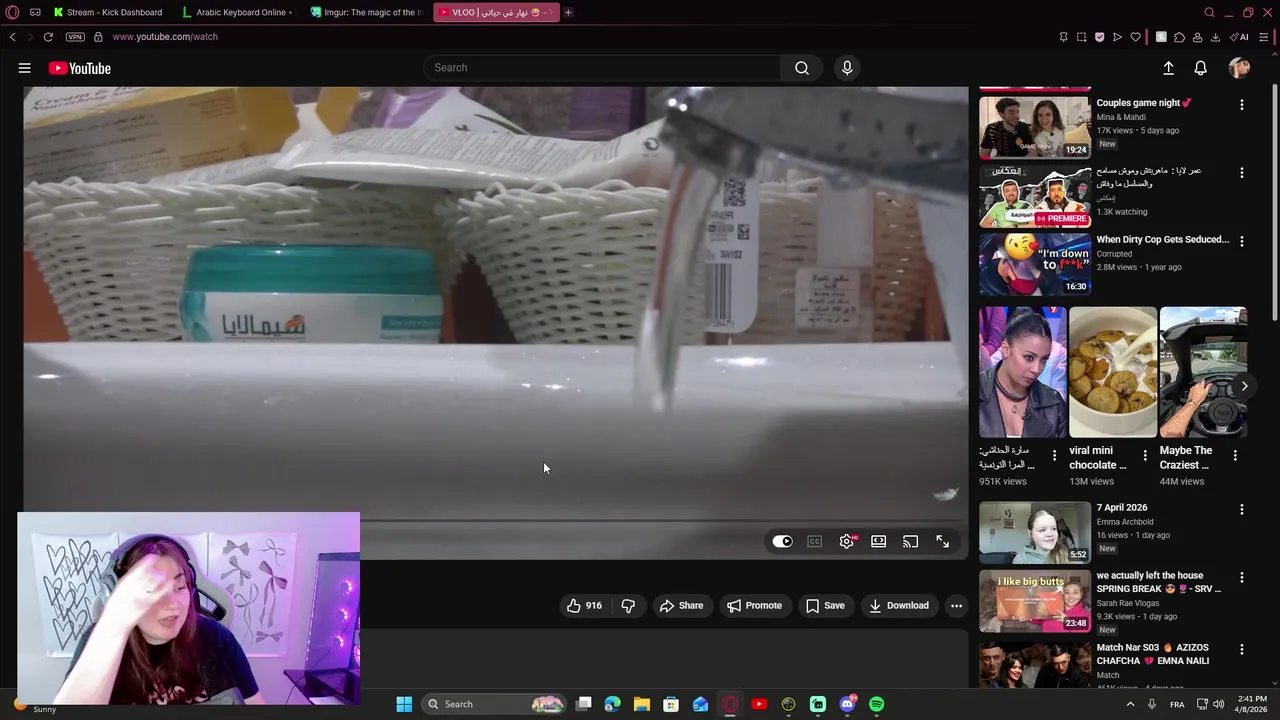Open browser downloads panel

[x=1215, y=37]
